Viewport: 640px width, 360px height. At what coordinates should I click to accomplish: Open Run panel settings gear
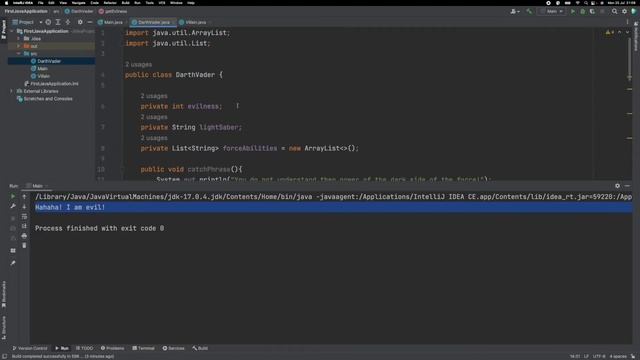618,186
